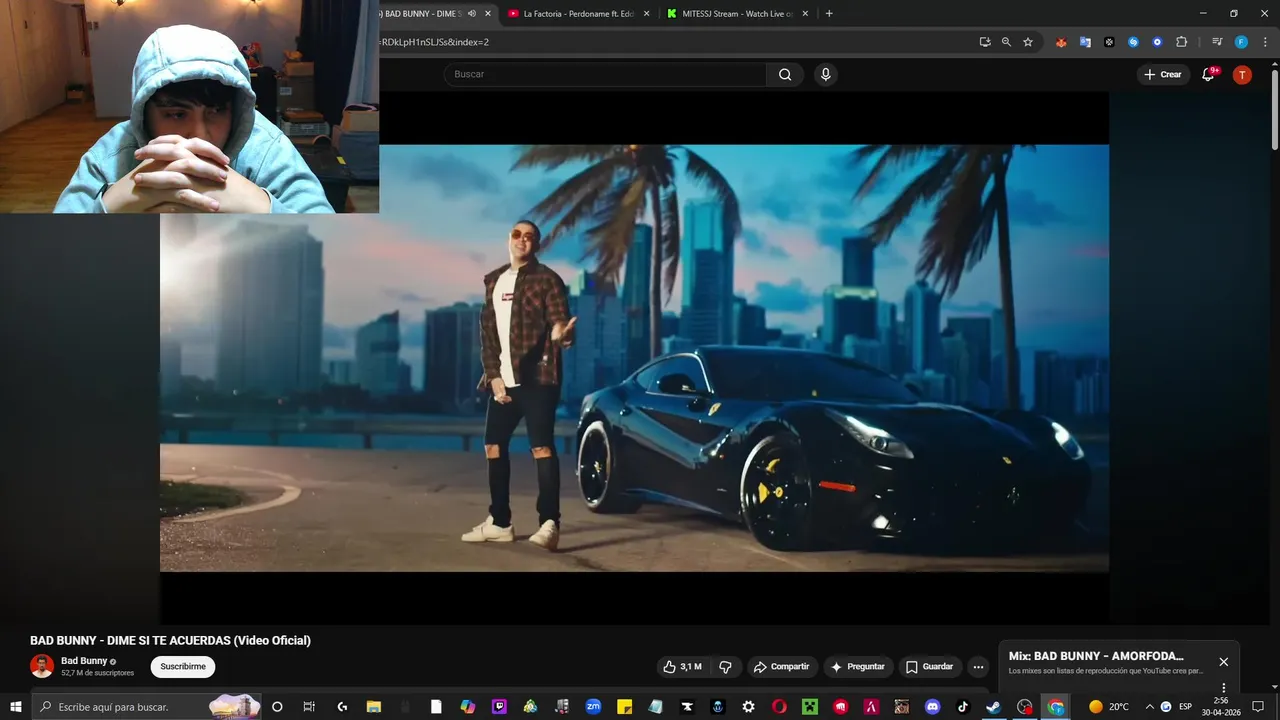
Task: Click the Suscribirme button
Action: (183, 667)
